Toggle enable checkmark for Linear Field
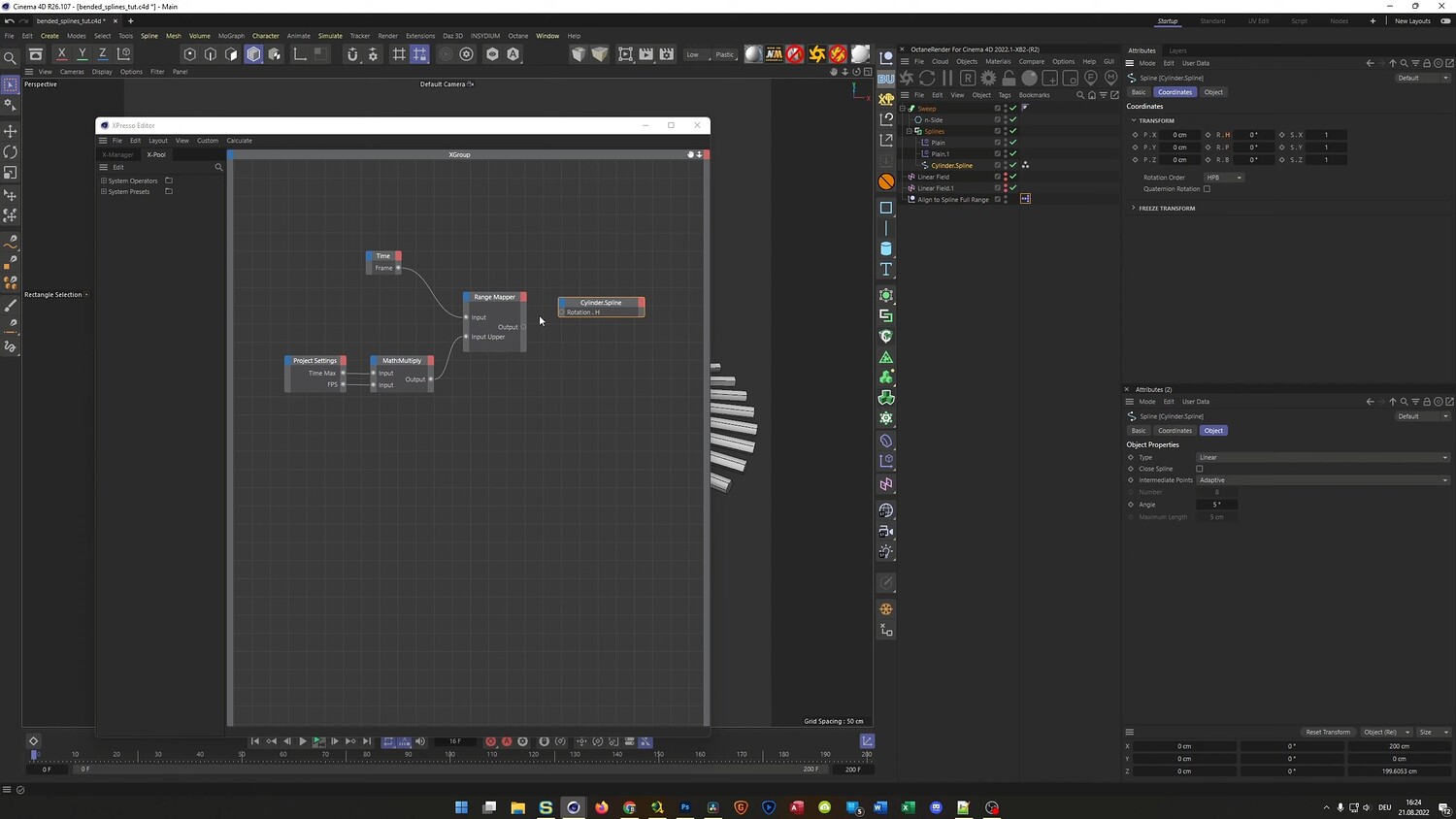The height and width of the screenshot is (819, 1456). (x=1013, y=177)
